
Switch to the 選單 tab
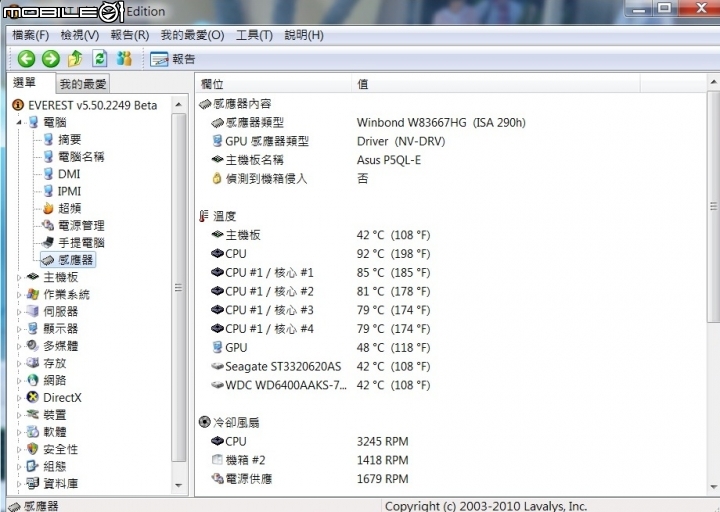pos(24,83)
